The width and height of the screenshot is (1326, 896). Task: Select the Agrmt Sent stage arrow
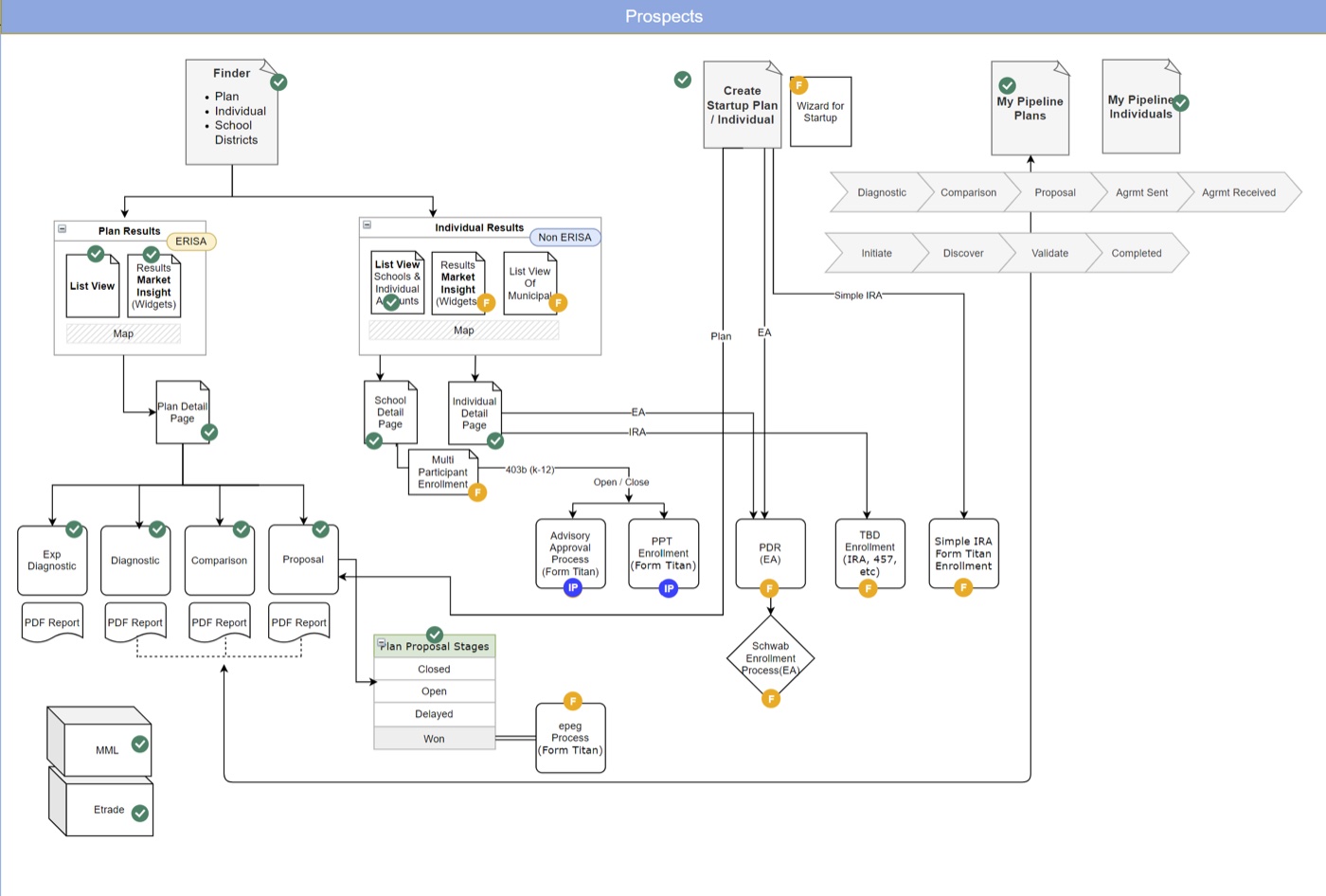[1141, 192]
